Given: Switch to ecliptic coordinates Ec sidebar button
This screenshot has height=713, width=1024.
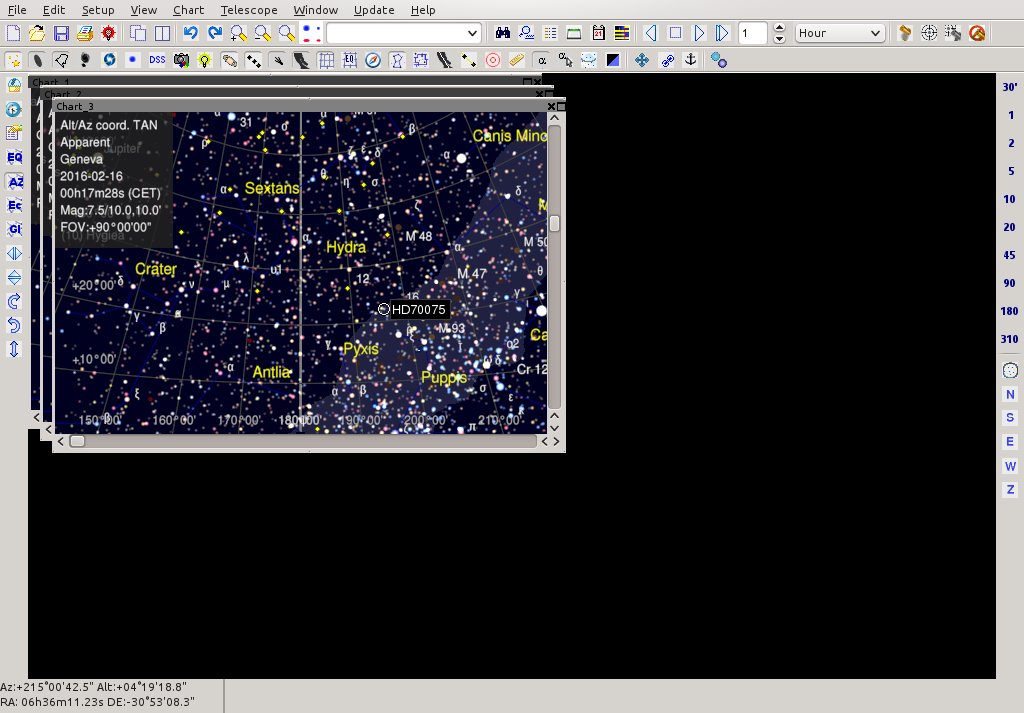Looking at the screenshot, I should (14, 205).
